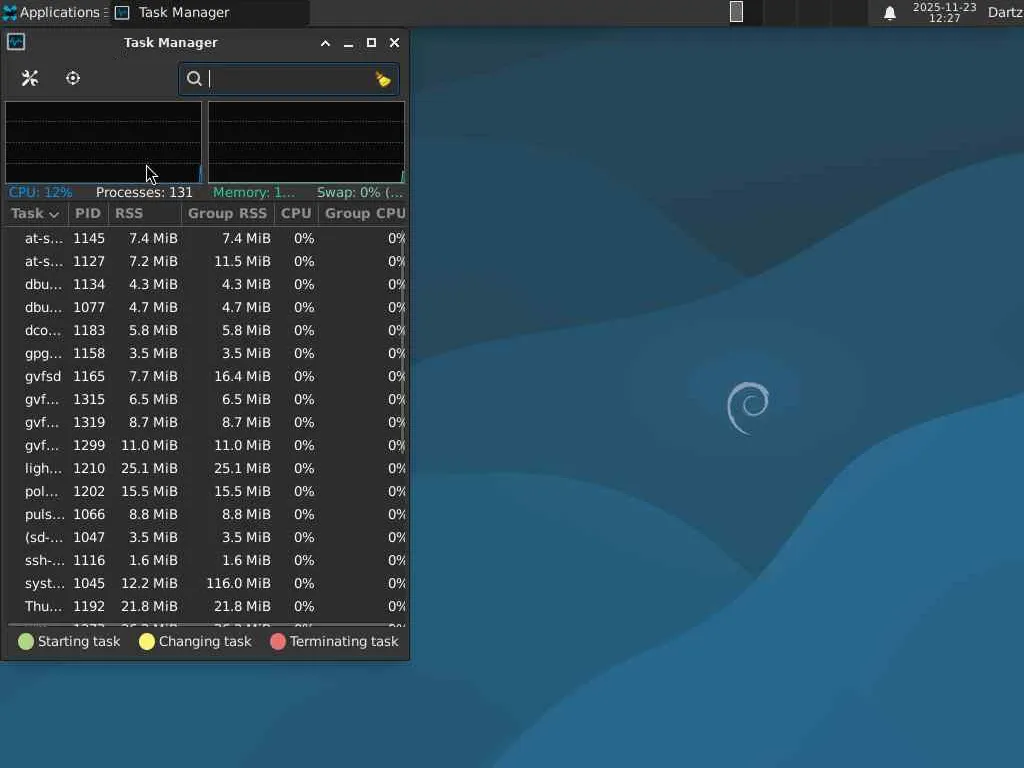Click the Changing task legend label
This screenshot has height=768, width=1024.
205,642
